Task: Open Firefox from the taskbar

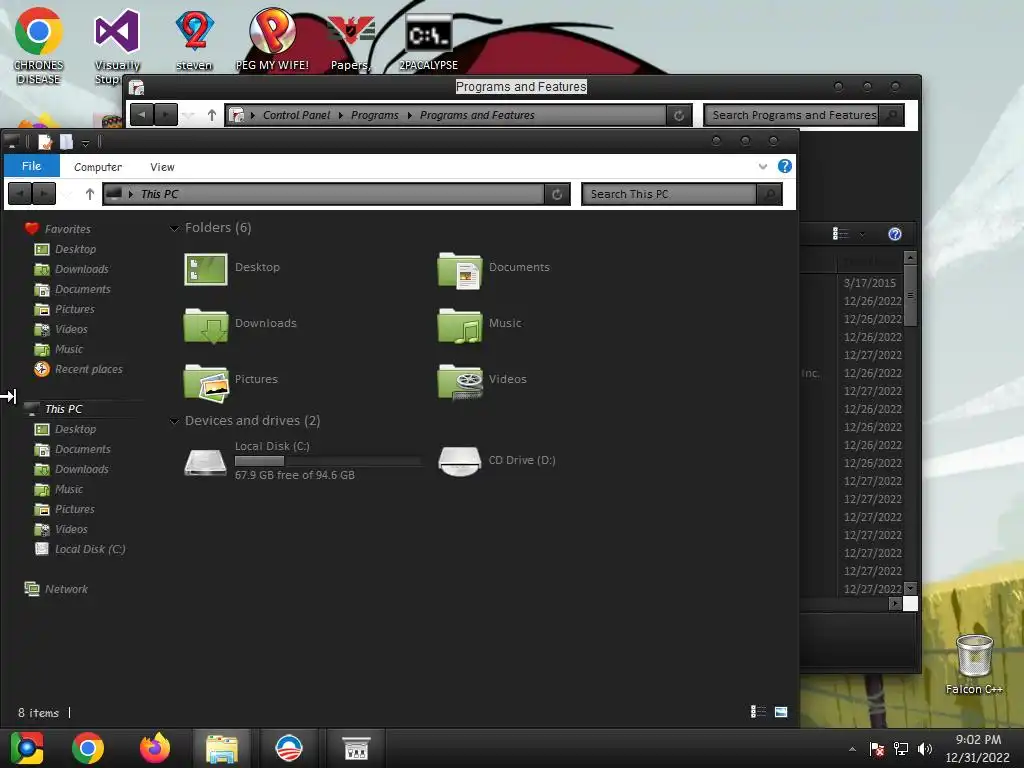Action: click(x=155, y=748)
